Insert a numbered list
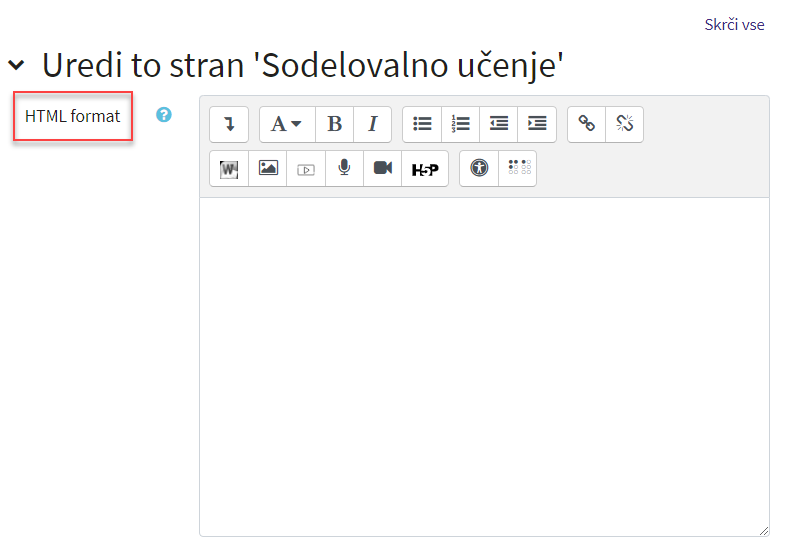The width and height of the screenshot is (788, 549). 460,124
